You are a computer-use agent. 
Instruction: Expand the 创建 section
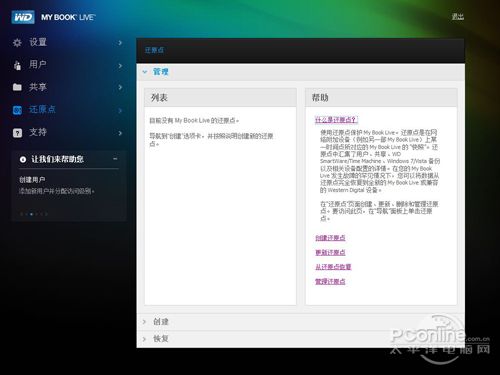click(x=300, y=322)
